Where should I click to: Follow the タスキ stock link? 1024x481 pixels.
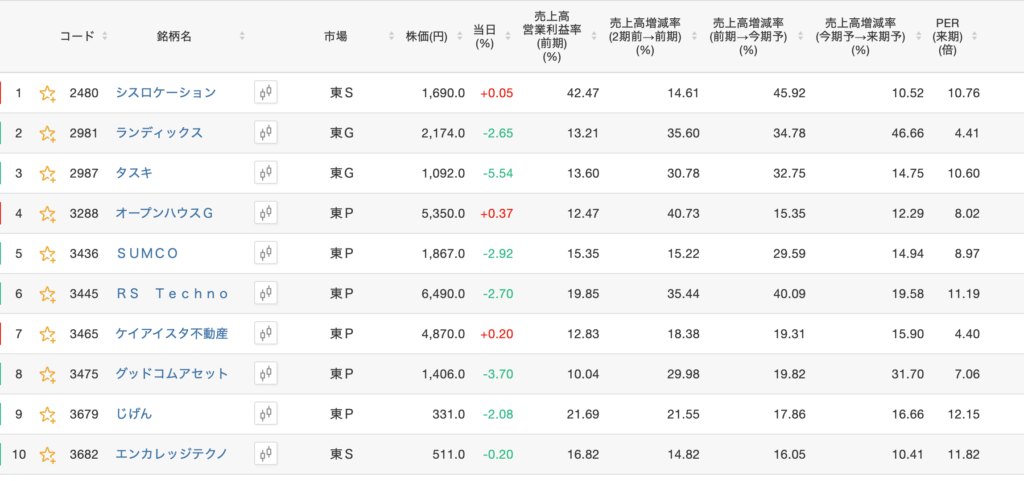tap(135, 173)
